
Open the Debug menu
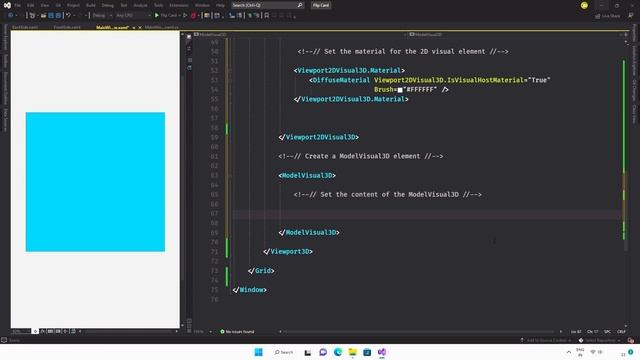(x=108, y=5)
